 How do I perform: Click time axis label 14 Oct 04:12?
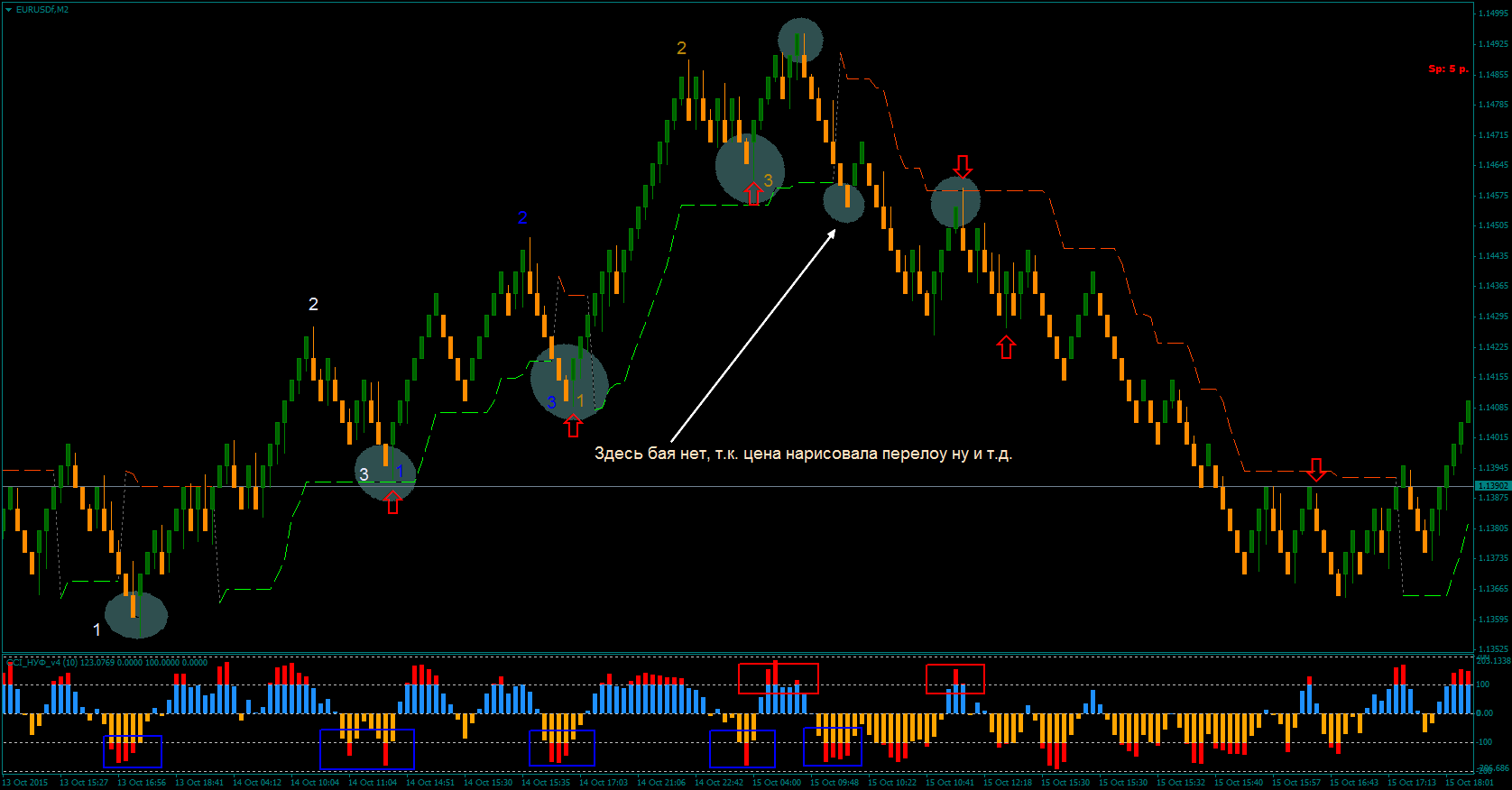coord(257,783)
